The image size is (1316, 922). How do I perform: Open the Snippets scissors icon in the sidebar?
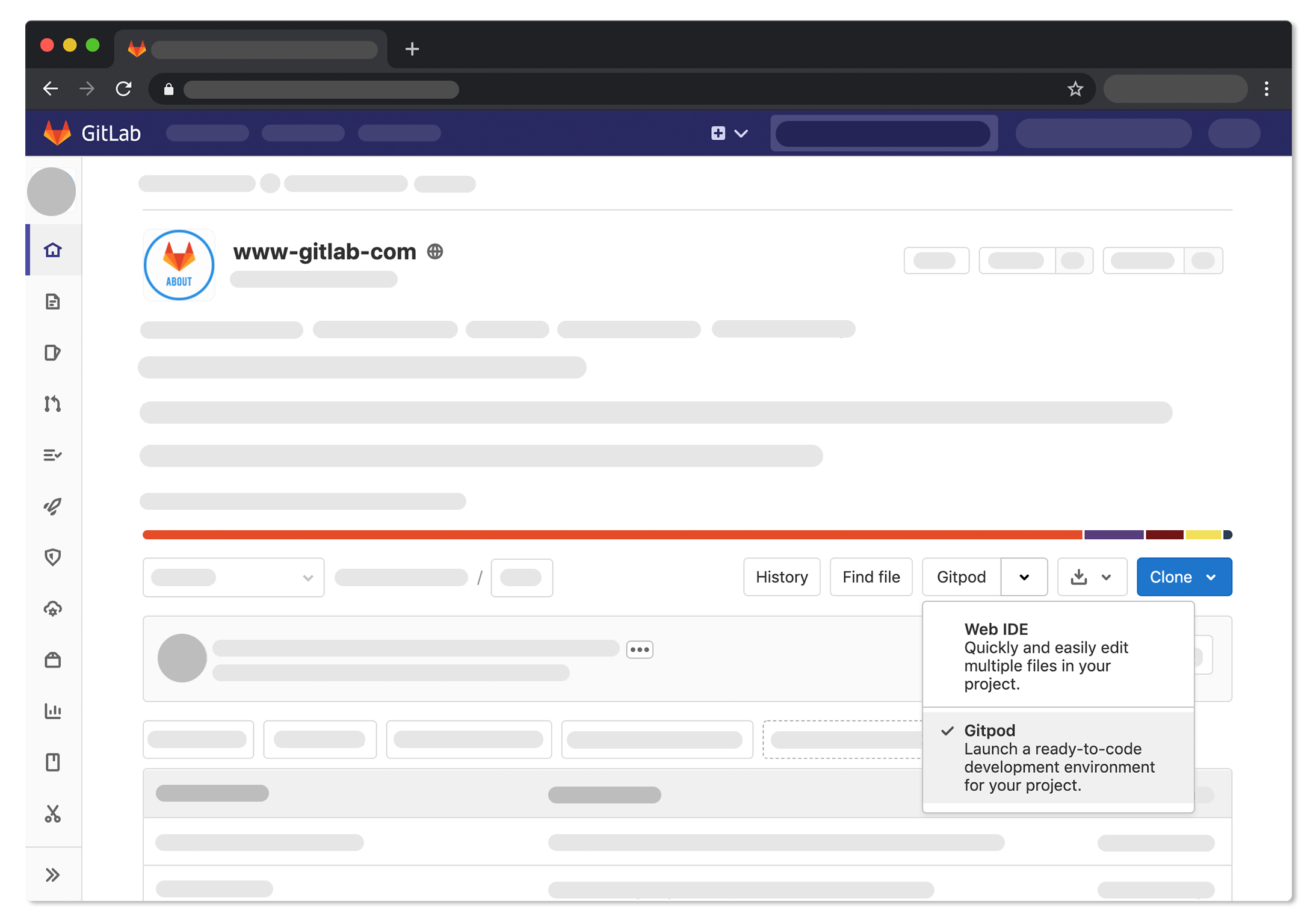click(53, 814)
